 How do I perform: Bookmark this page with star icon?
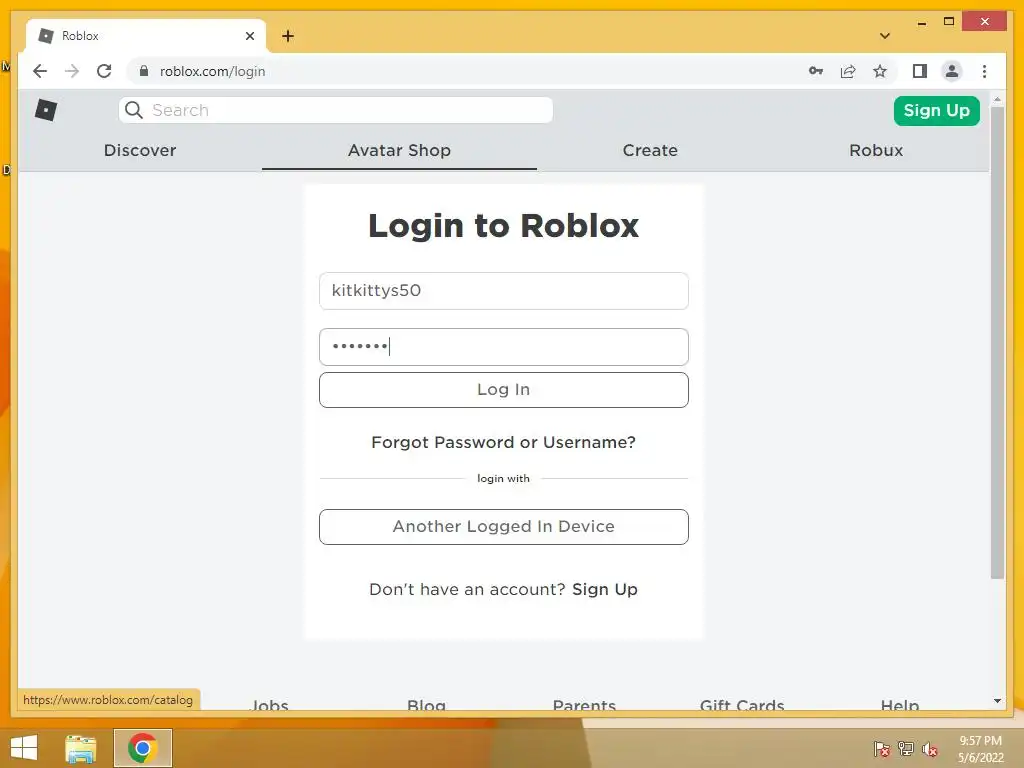pyautogui.click(x=880, y=71)
